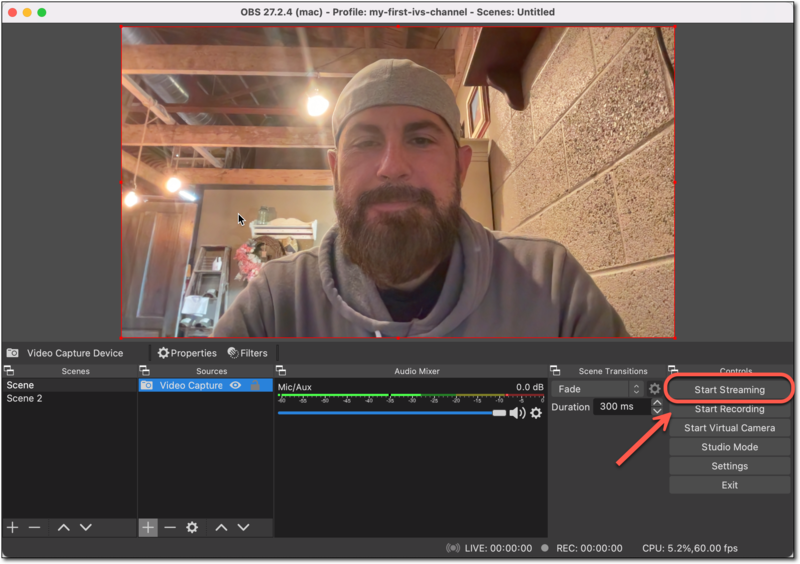Hide Video Capture source with eye icon
The height and width of the screenshot is (564, 800).
236,385
